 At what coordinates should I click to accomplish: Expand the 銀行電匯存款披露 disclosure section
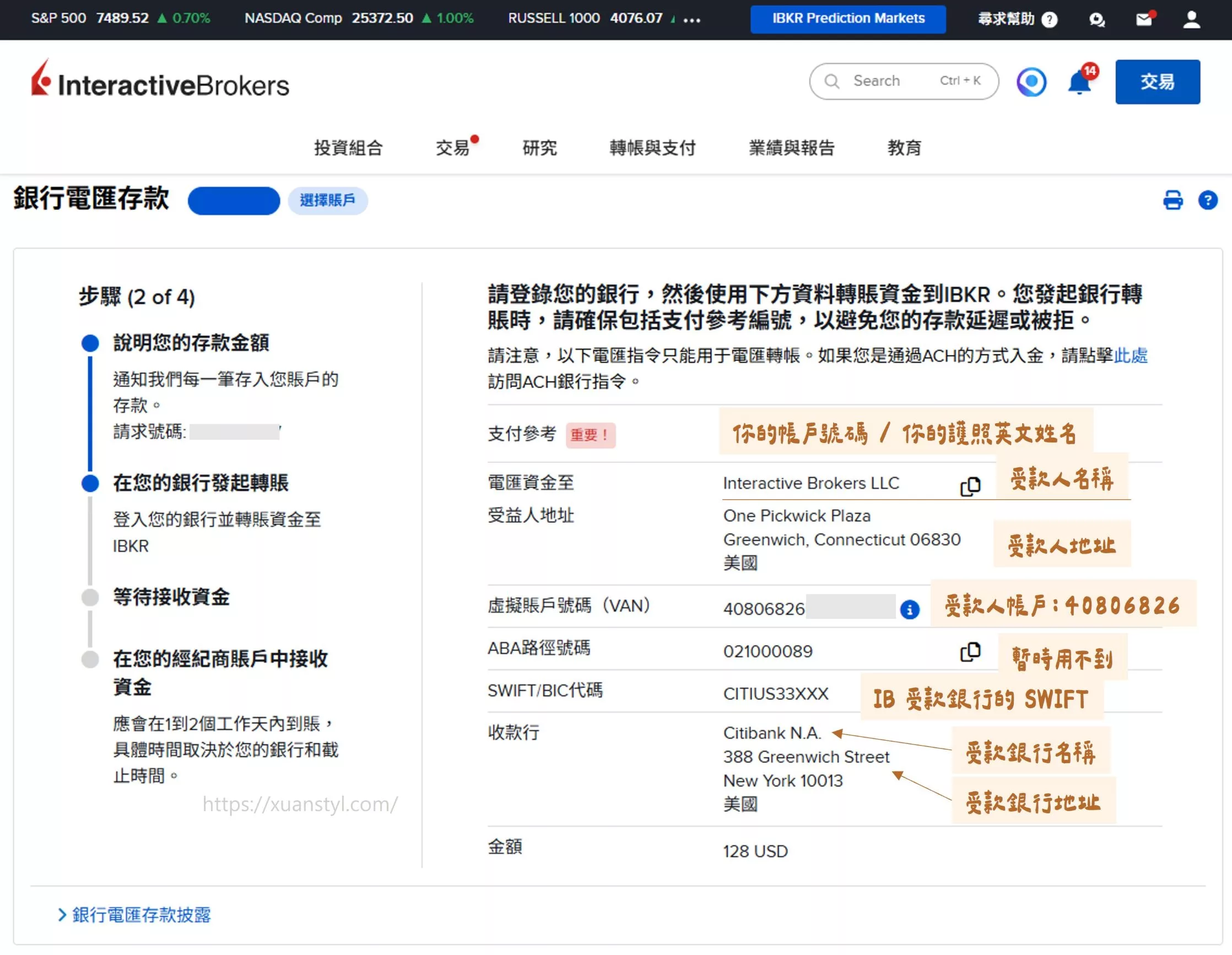click(134, 914)
